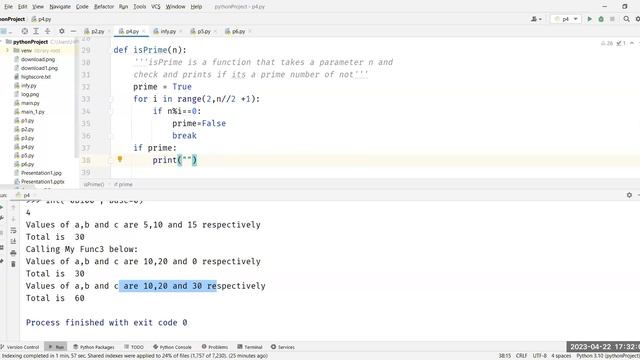640x360 pixels.
Task: Run the p4 configuration with green play icon
Action: 589,19
